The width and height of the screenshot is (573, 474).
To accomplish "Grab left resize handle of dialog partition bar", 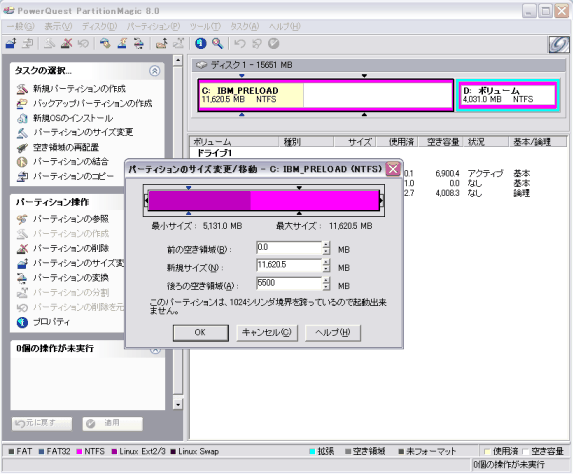I will pos(146,200).
